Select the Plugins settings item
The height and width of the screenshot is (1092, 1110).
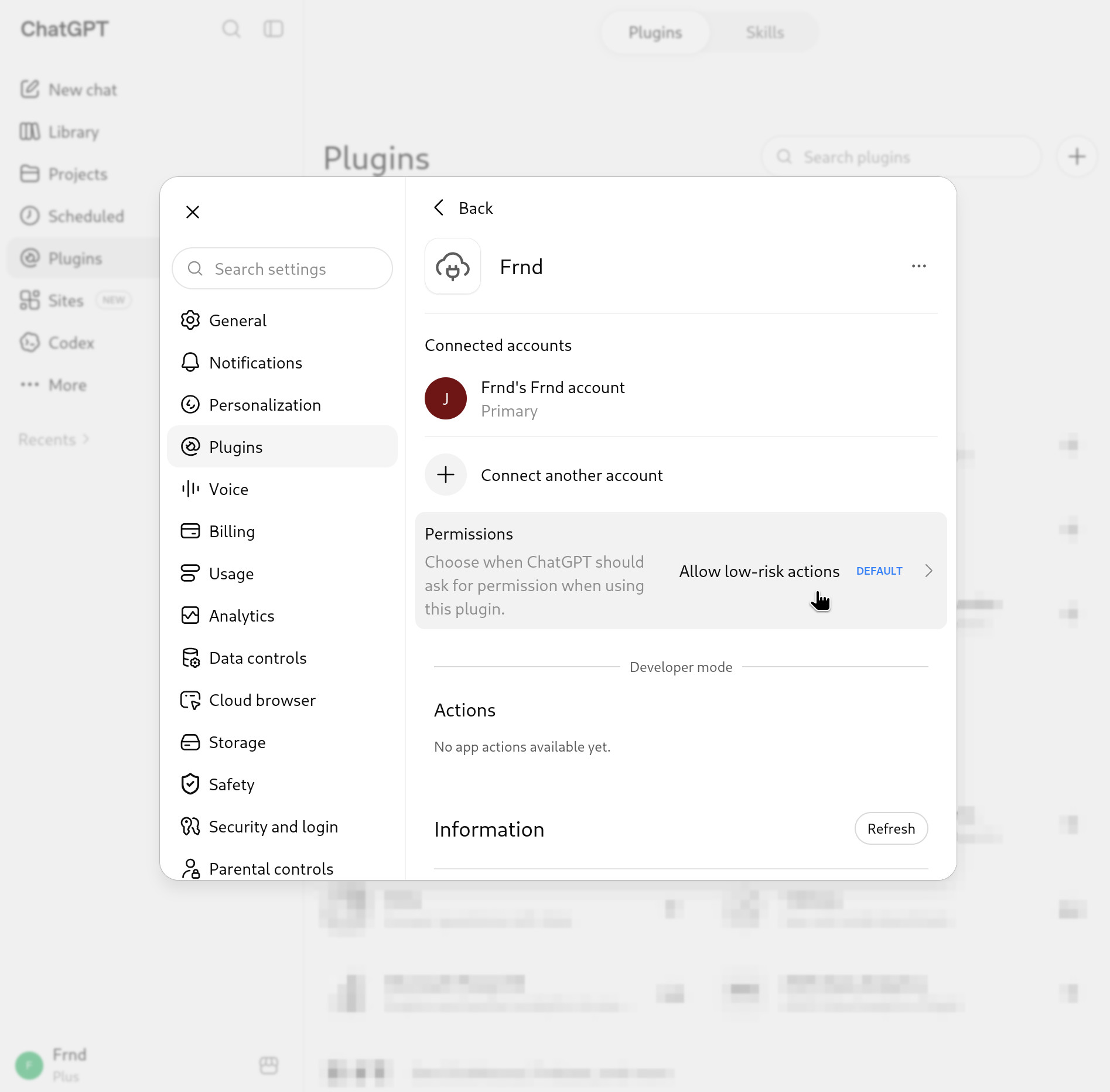pos(282,447)
